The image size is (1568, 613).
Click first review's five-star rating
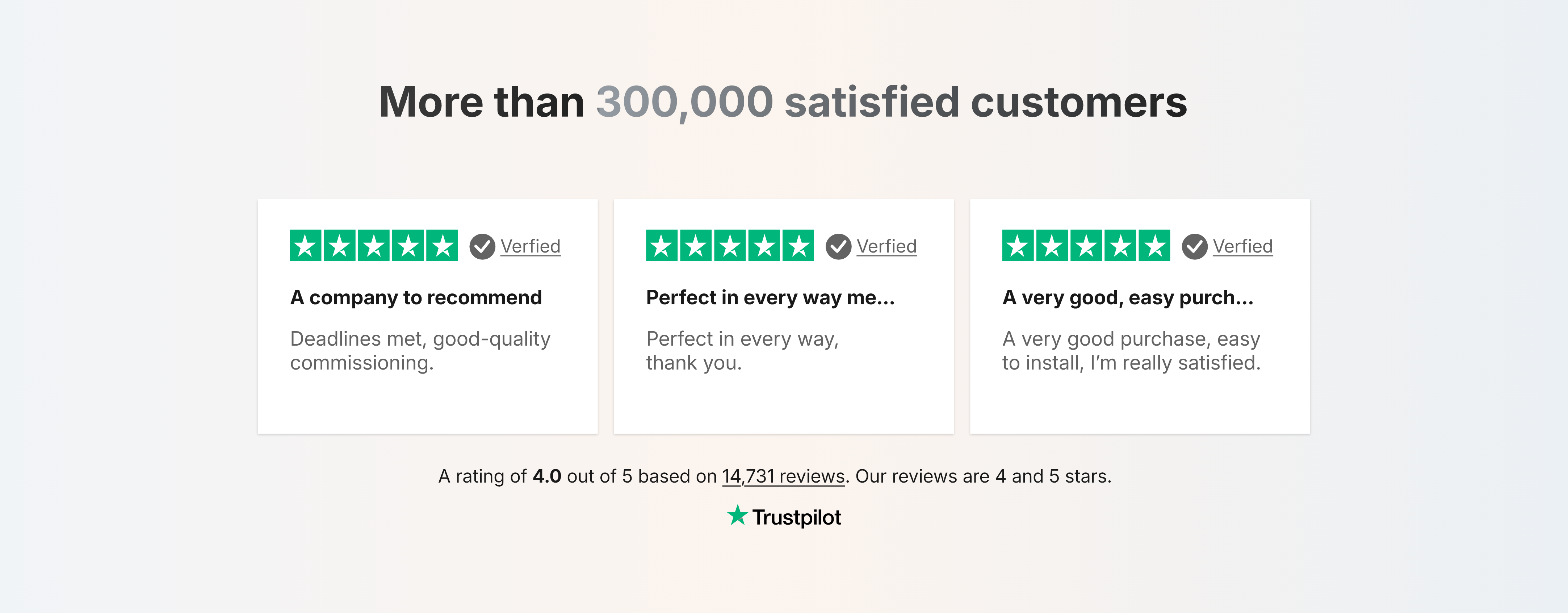[x=373, y=245]
